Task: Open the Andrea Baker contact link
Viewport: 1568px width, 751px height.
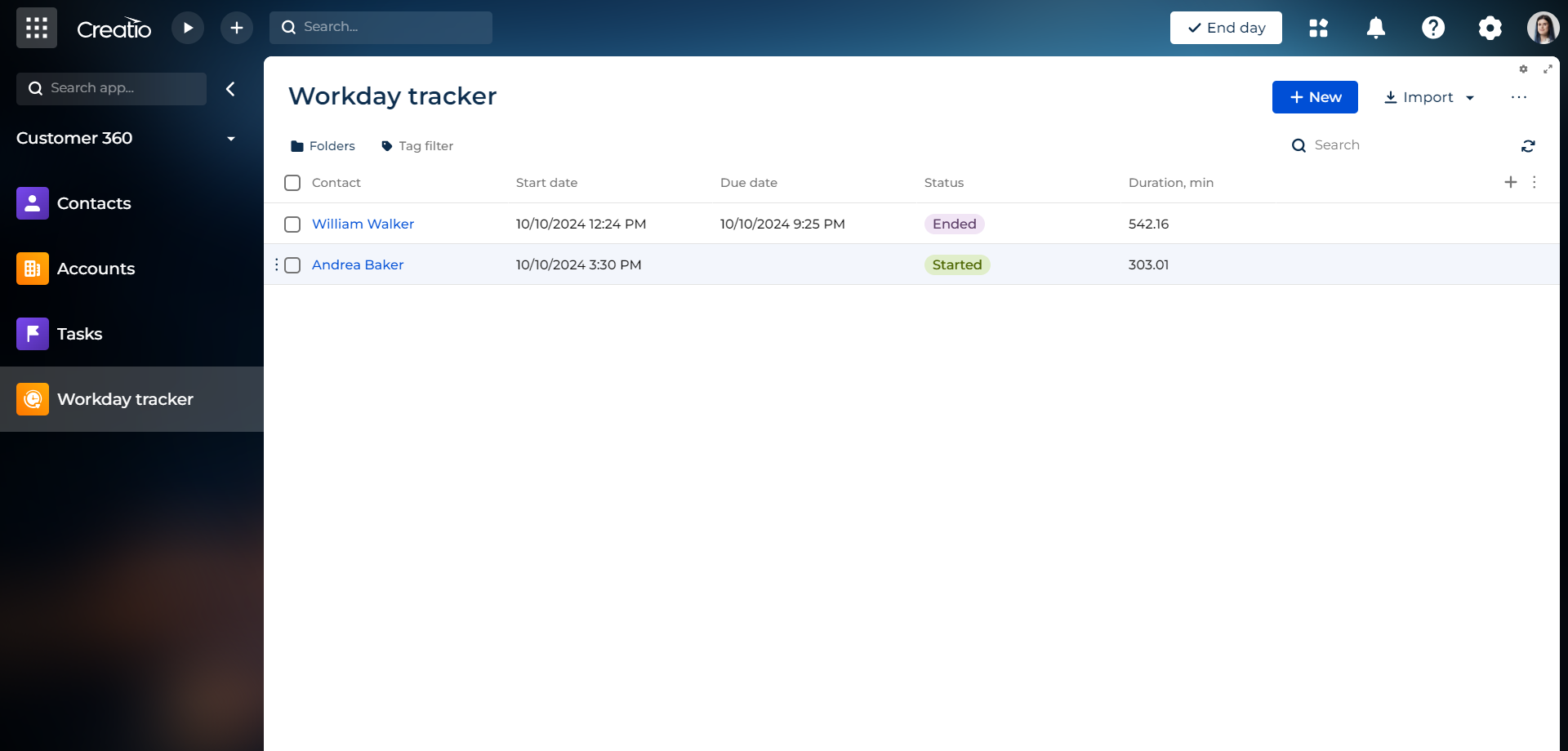Action: click(x=358, y=264)
